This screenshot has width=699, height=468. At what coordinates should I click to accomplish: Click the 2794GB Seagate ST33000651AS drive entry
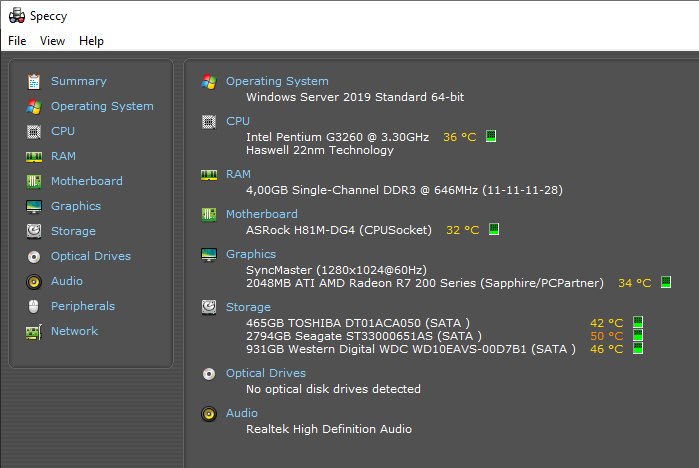(x=364, y=336)
